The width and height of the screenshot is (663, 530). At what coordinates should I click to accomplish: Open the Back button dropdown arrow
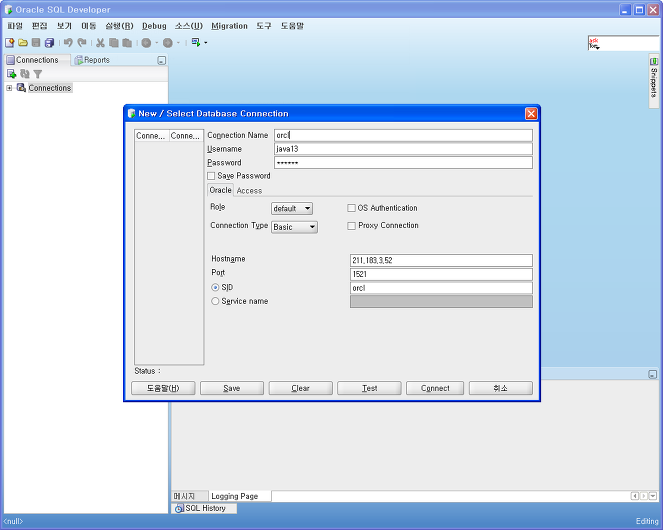[156, 43]
